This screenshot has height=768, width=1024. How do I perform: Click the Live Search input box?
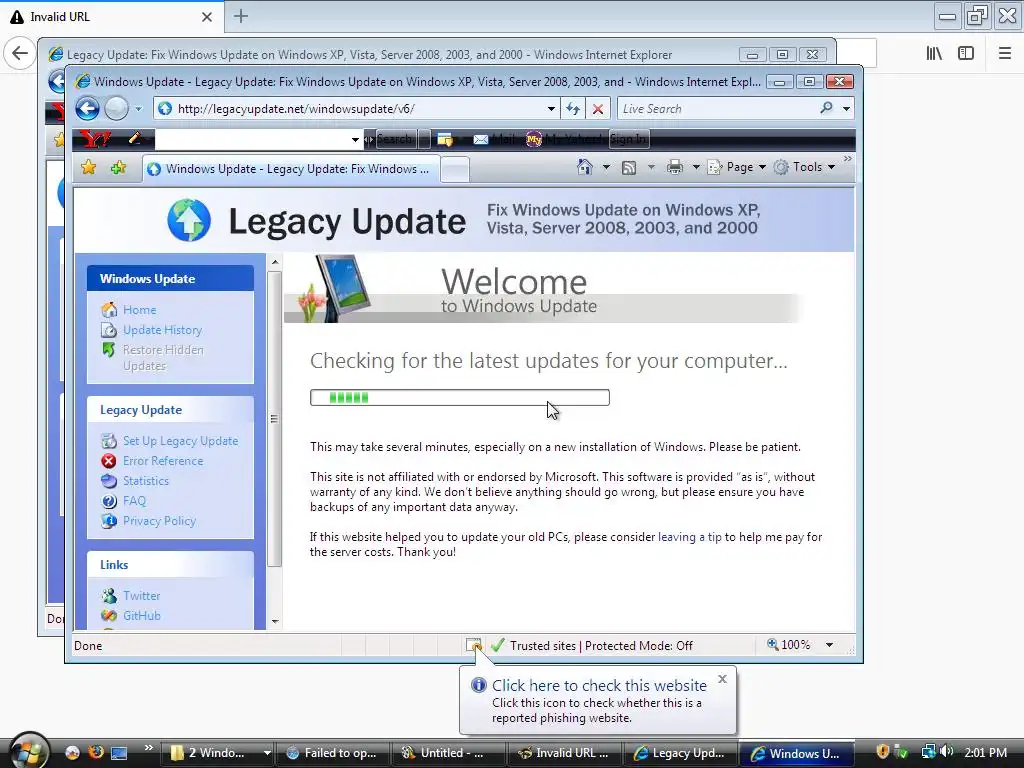(717, 109)
